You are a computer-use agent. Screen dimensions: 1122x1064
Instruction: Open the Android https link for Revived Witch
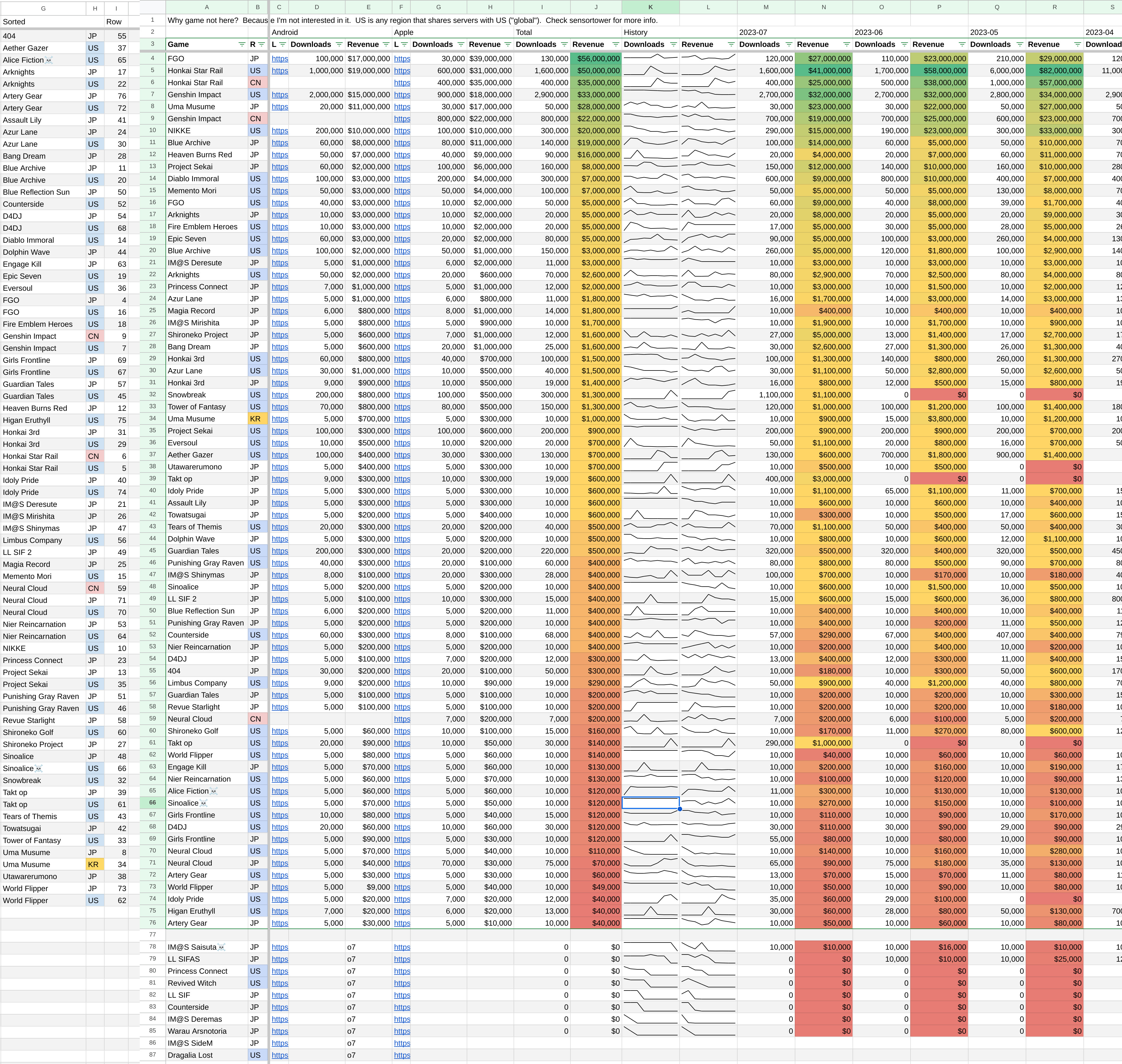279,983
